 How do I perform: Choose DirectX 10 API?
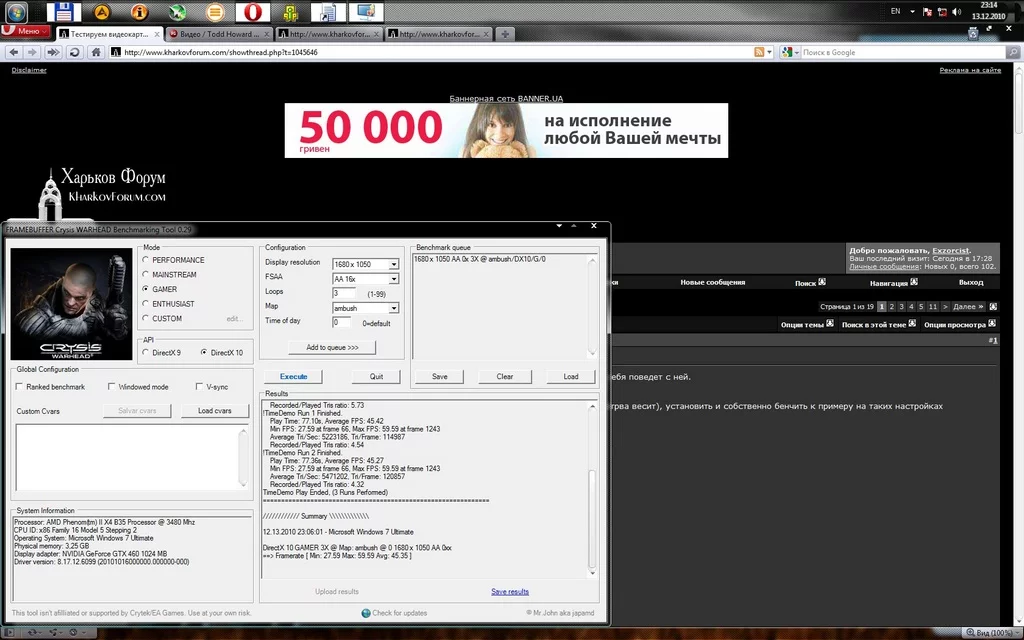(204, 352)
